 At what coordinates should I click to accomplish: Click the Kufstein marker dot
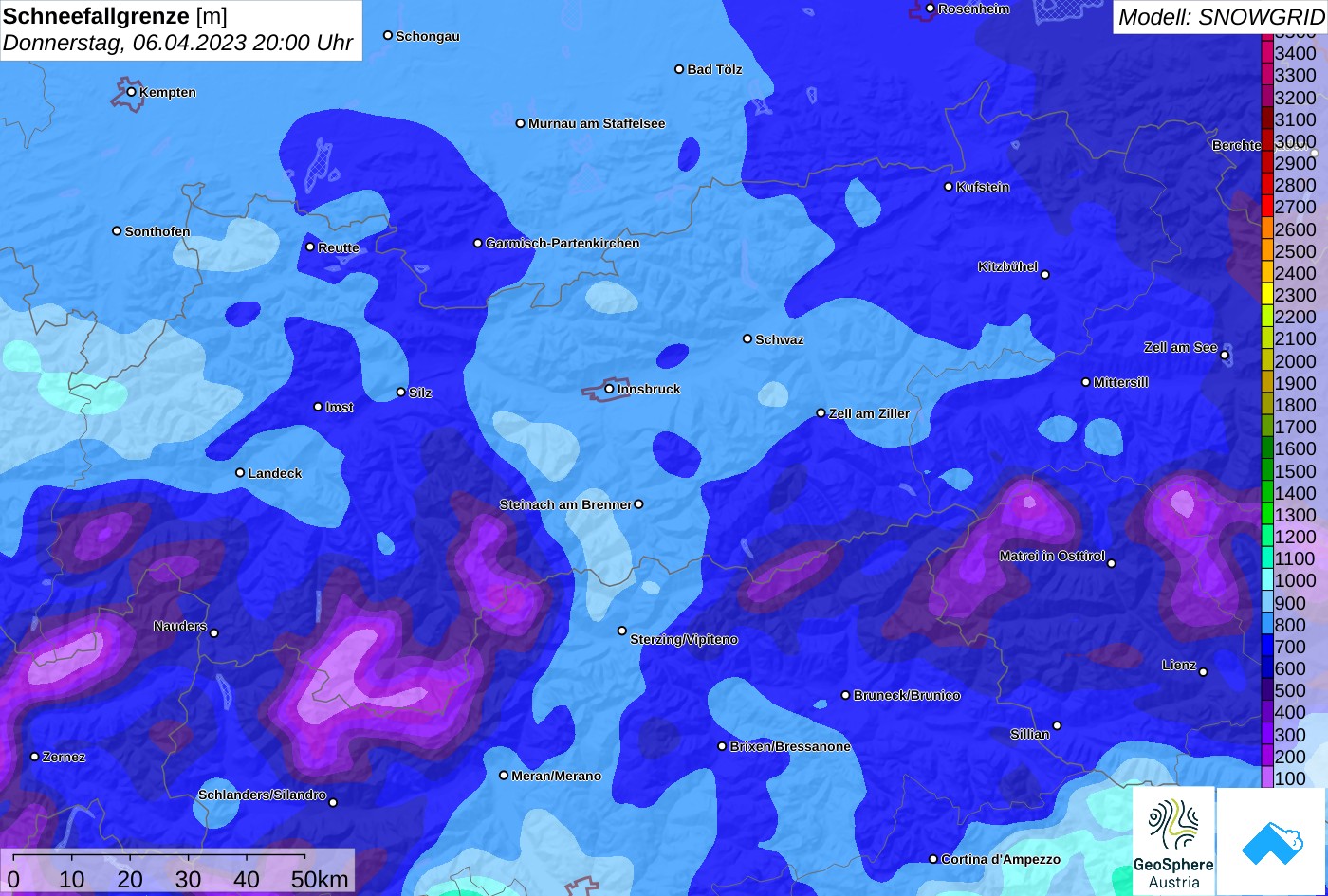(x=948, y=187)
